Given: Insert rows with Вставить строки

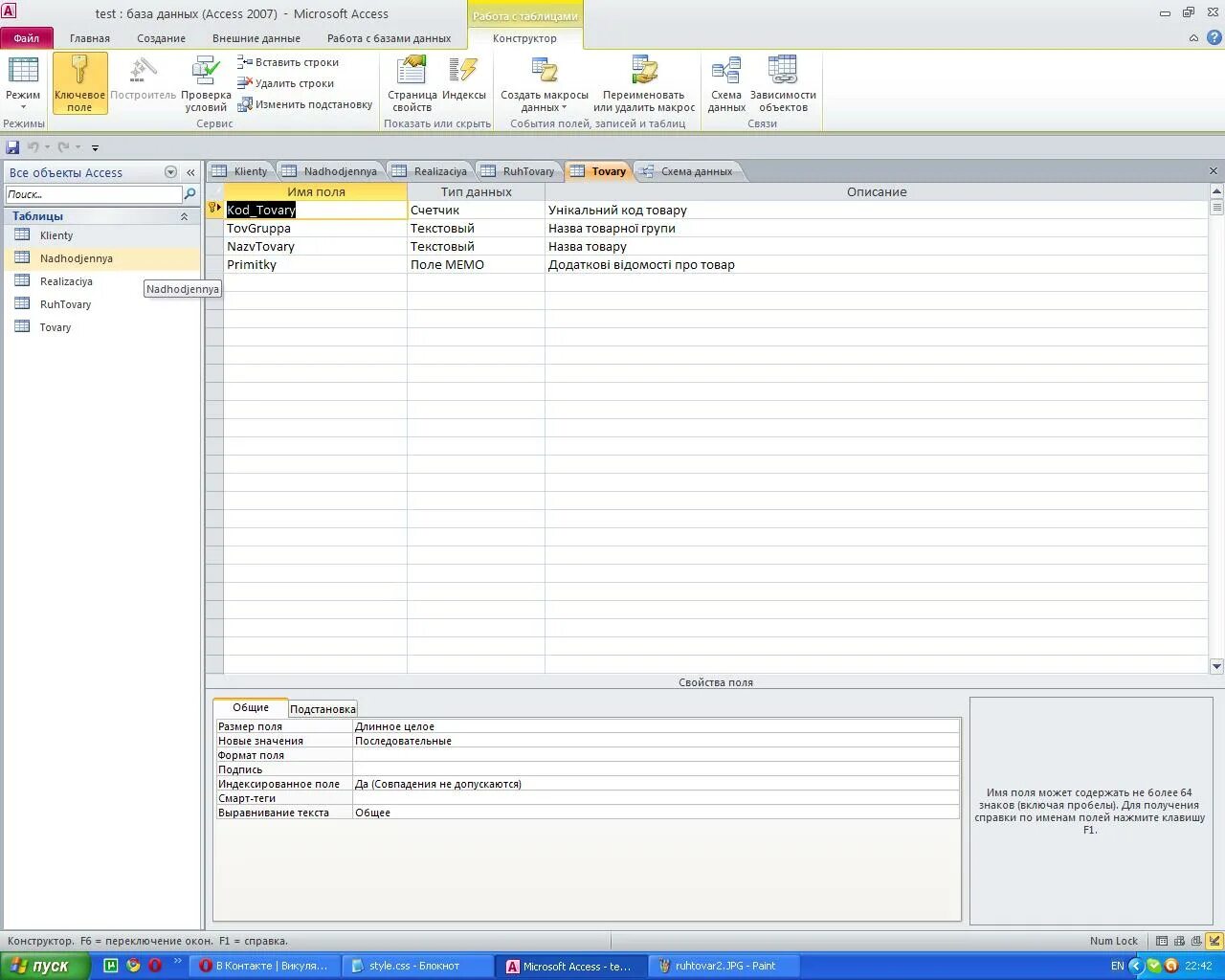Looking at the screenshot, I should (x=288, y=62).
